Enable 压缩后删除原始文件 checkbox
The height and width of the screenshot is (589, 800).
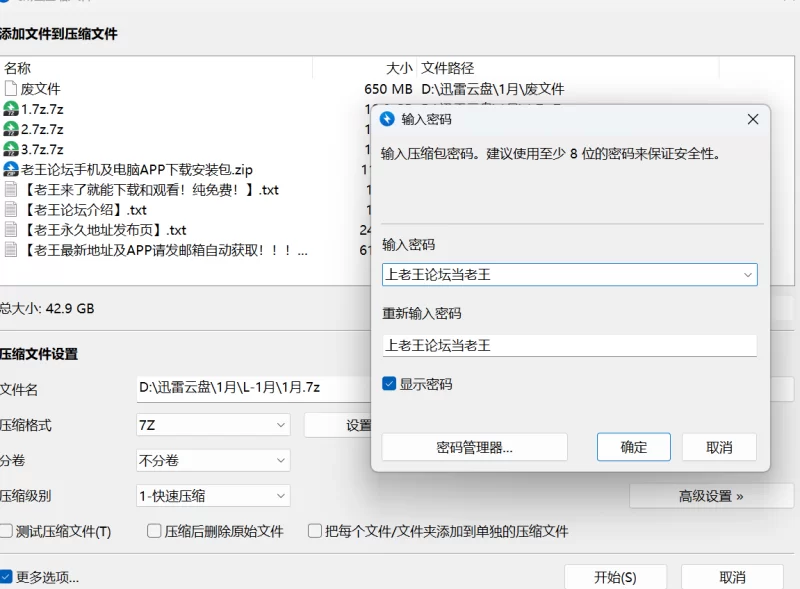[155, 531]
